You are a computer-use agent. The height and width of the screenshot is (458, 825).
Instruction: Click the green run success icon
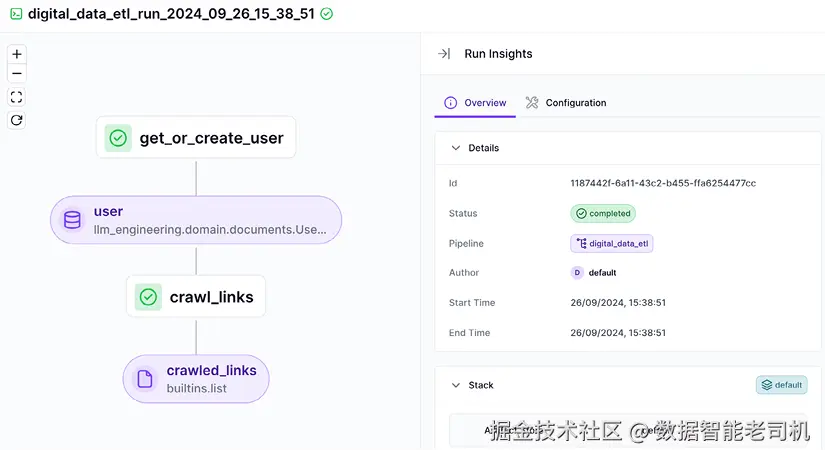click(x=327, y=14)
